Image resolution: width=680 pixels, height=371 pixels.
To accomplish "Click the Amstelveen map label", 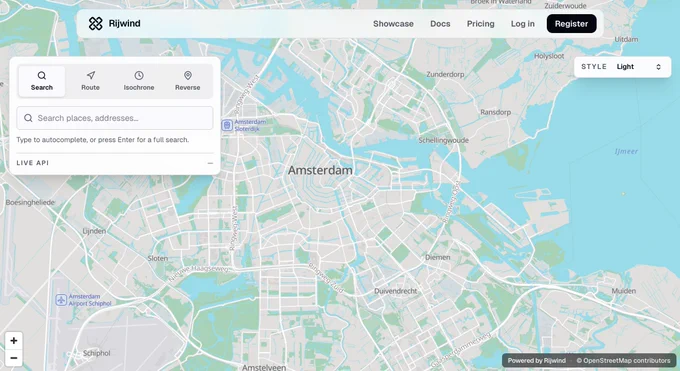I will (x=264, y=368).
